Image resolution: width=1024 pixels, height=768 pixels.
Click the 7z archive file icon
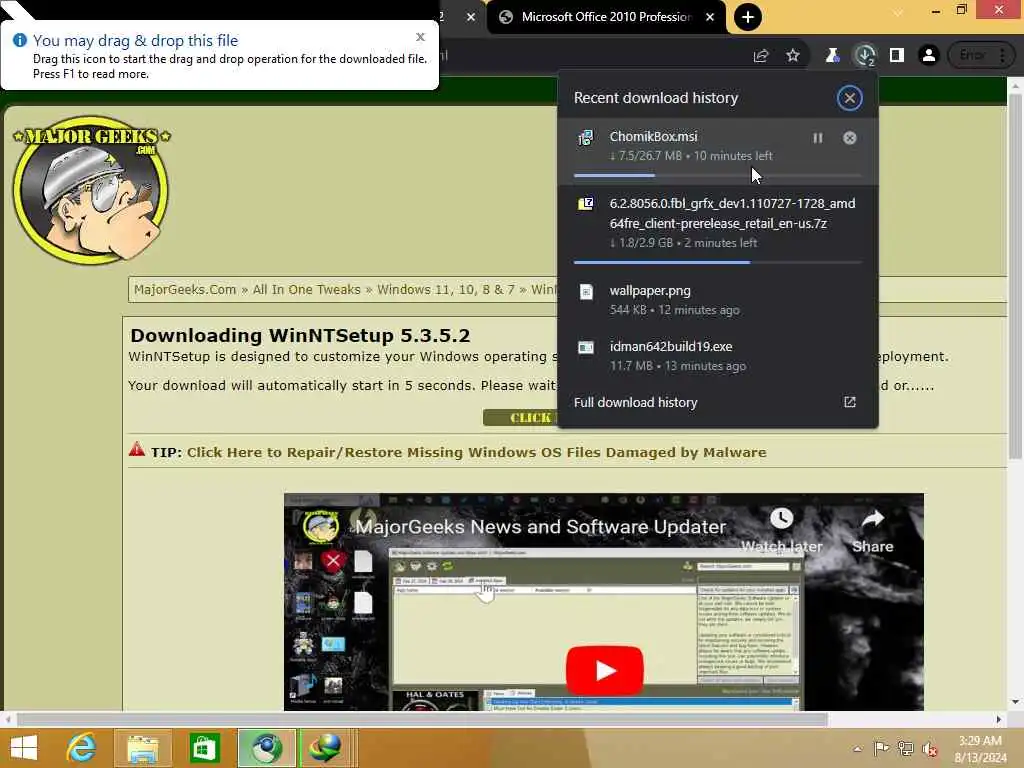pyautogui.click(x=586, y=204)
